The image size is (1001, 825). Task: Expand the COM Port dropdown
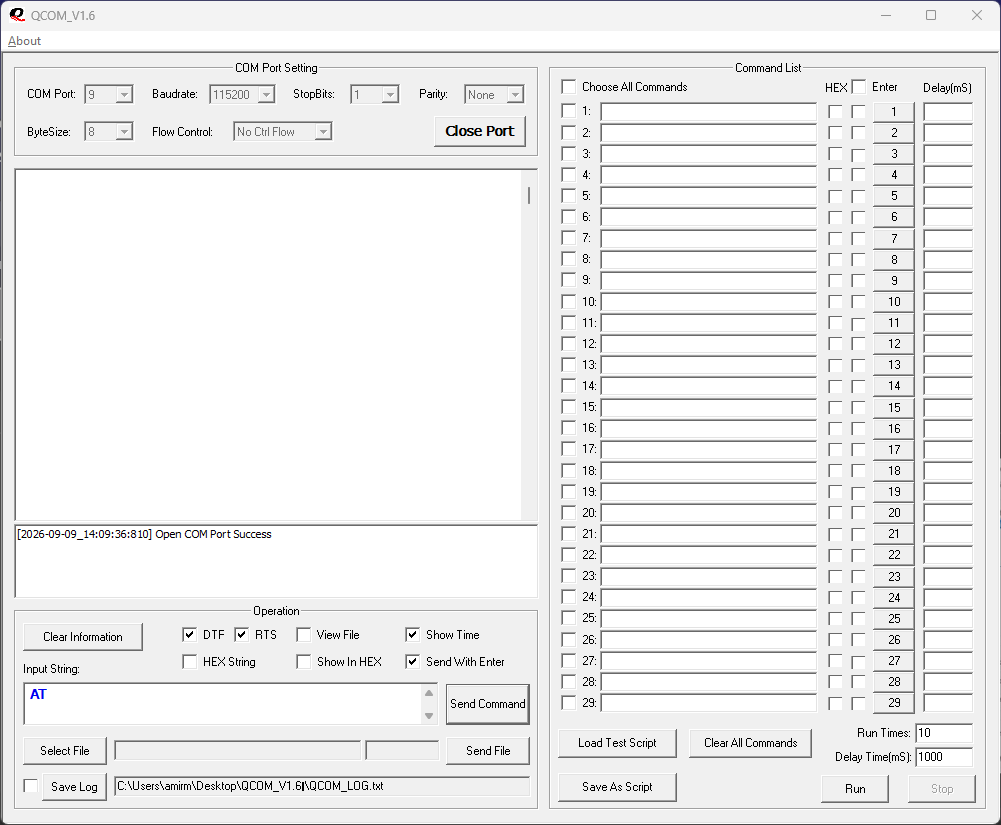pyautogui.click(x=124, y=95)
